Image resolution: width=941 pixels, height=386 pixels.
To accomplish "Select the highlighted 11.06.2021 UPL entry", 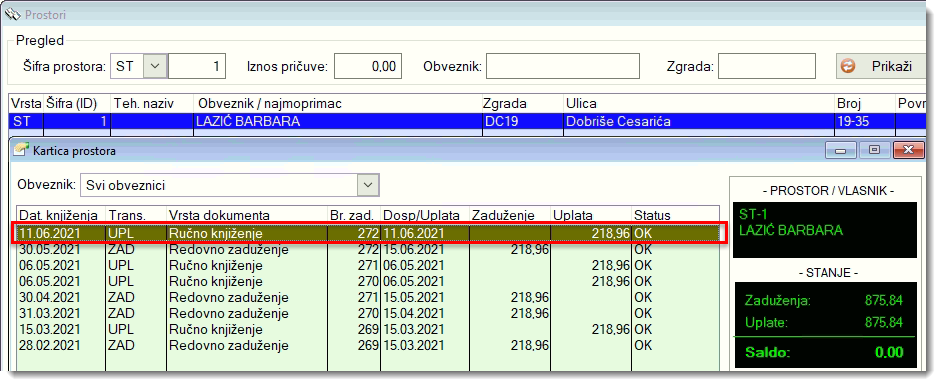I will pos(368,233).
